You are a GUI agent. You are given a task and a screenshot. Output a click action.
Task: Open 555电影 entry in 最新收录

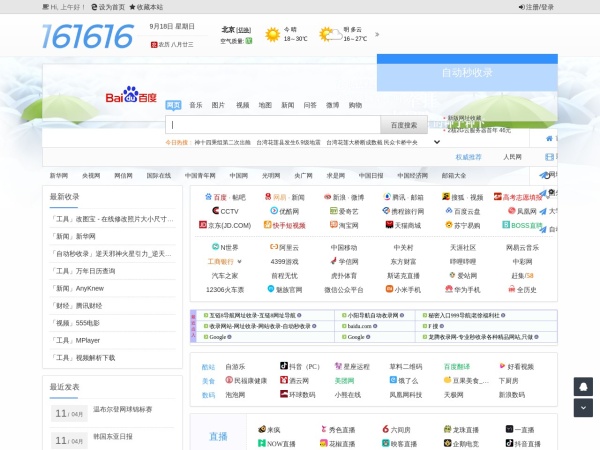[x=88, y=323]
